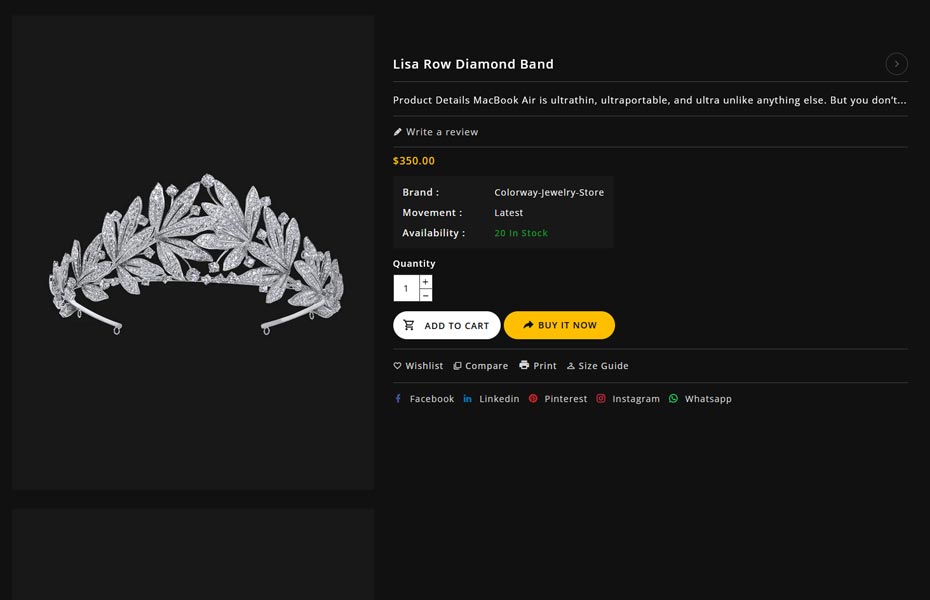This screenshot has height=600, width=930.
Task: Click the pencil icon beside Write a review
Action: (398, 132)
